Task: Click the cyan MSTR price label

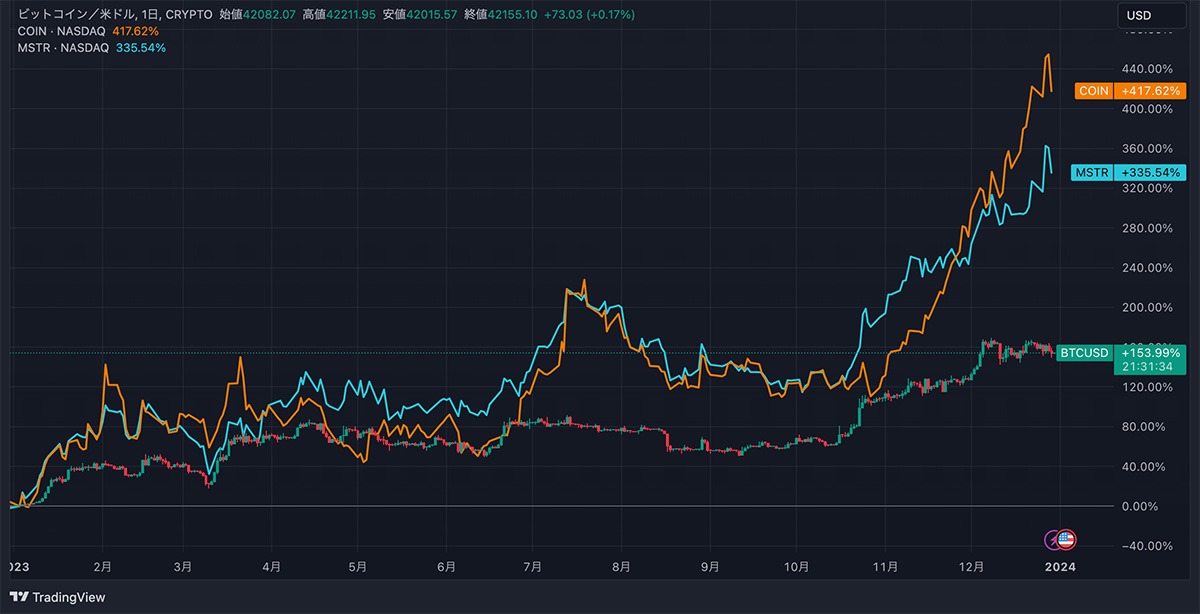Action: coord(1128,172)
